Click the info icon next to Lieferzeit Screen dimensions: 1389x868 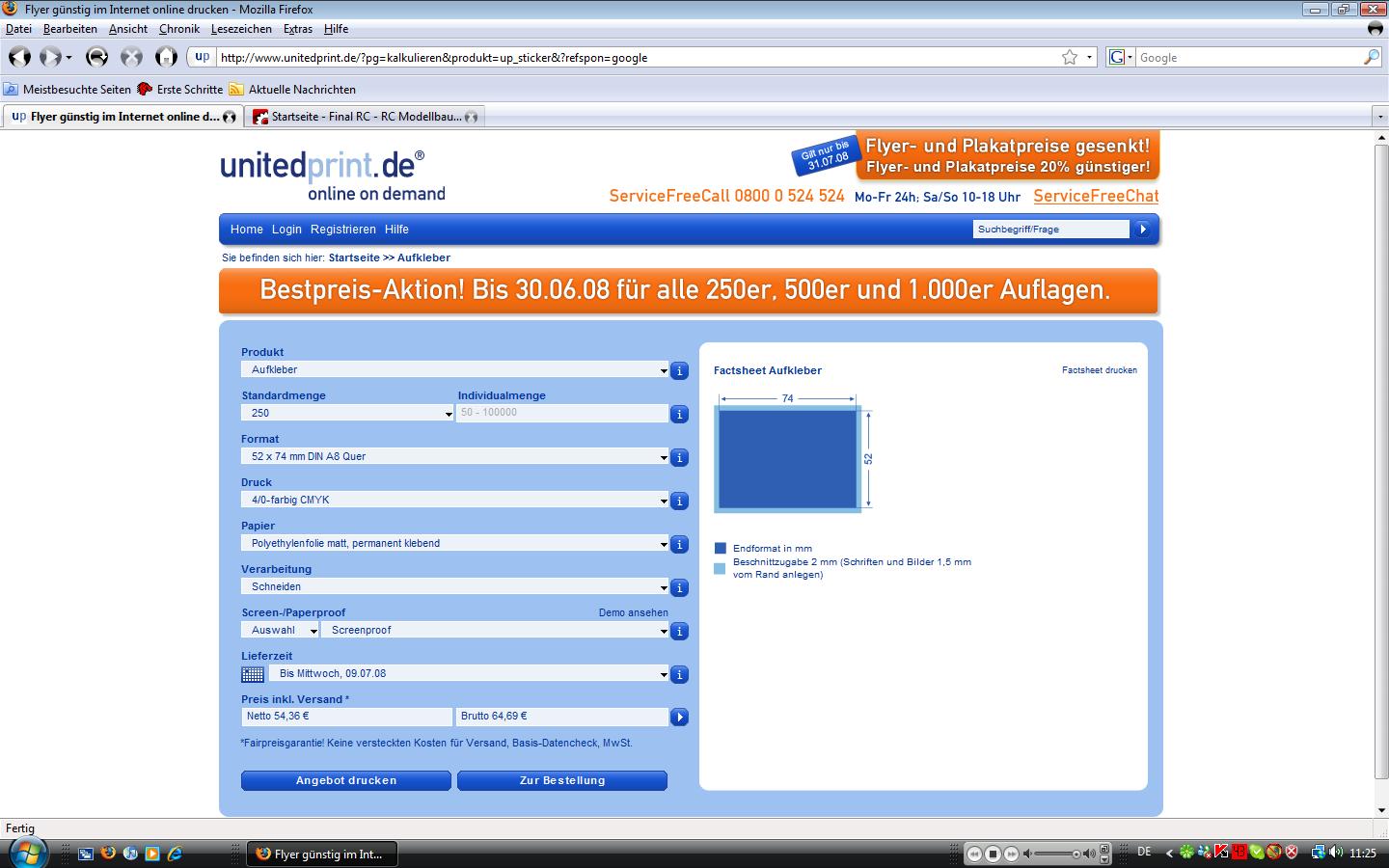[679, 675]
